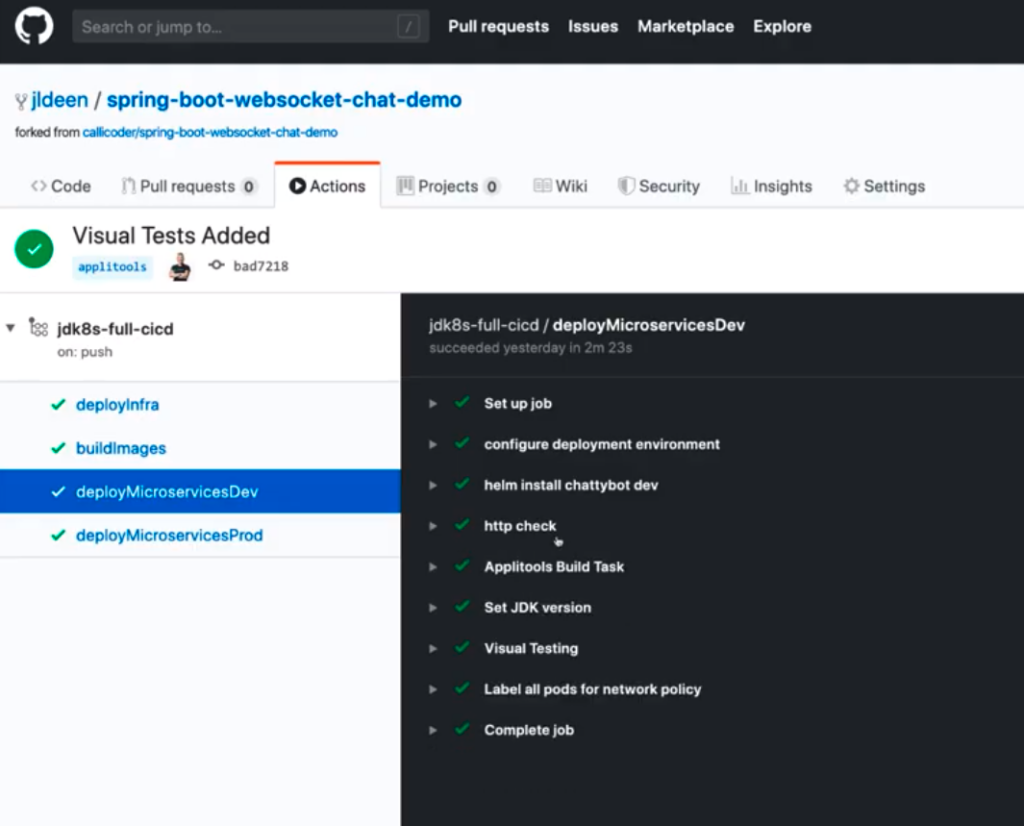
Task: Open the Settings tab
Action: click(884, 186)
